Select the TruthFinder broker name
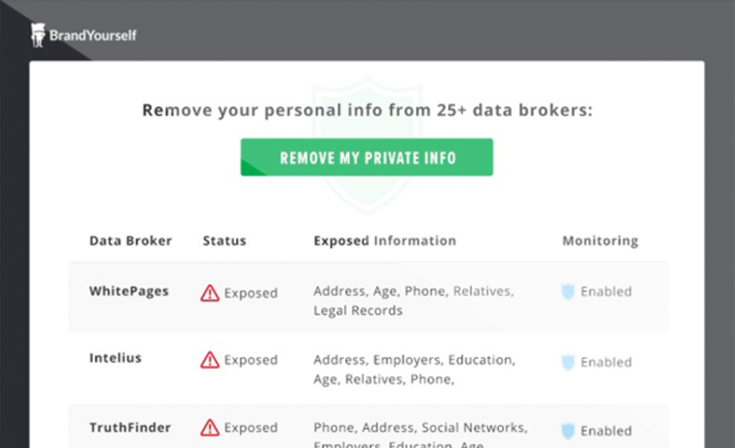 pos(130,426)
